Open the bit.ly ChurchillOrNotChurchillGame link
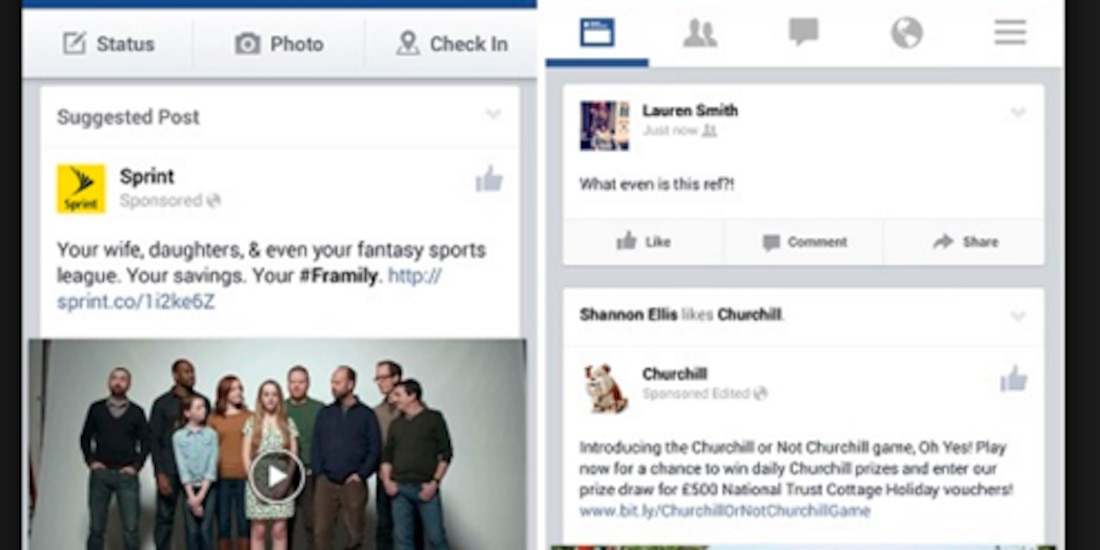This screenshot has height=550, width=1100. 725,511
